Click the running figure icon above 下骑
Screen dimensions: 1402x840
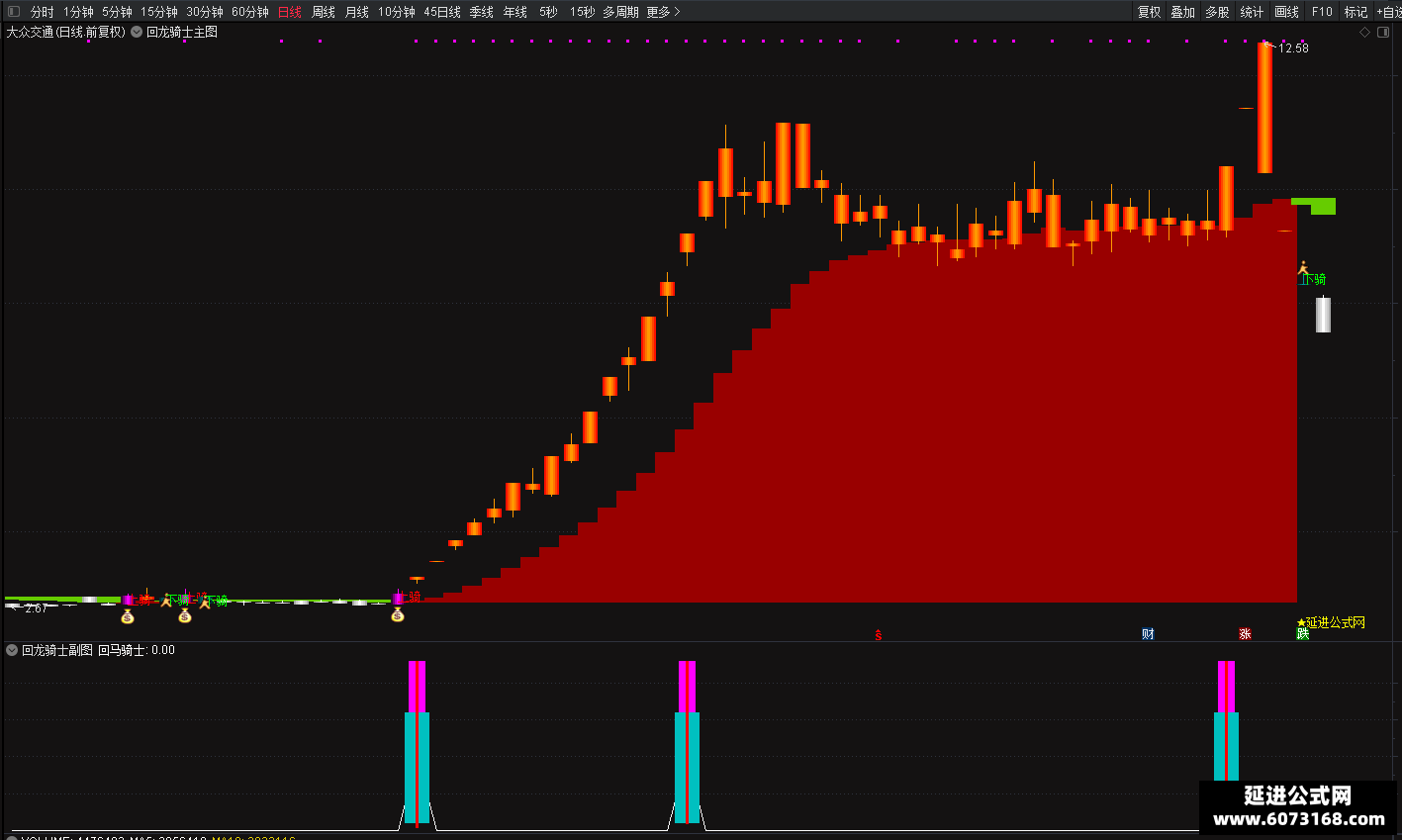[1304, 267]
